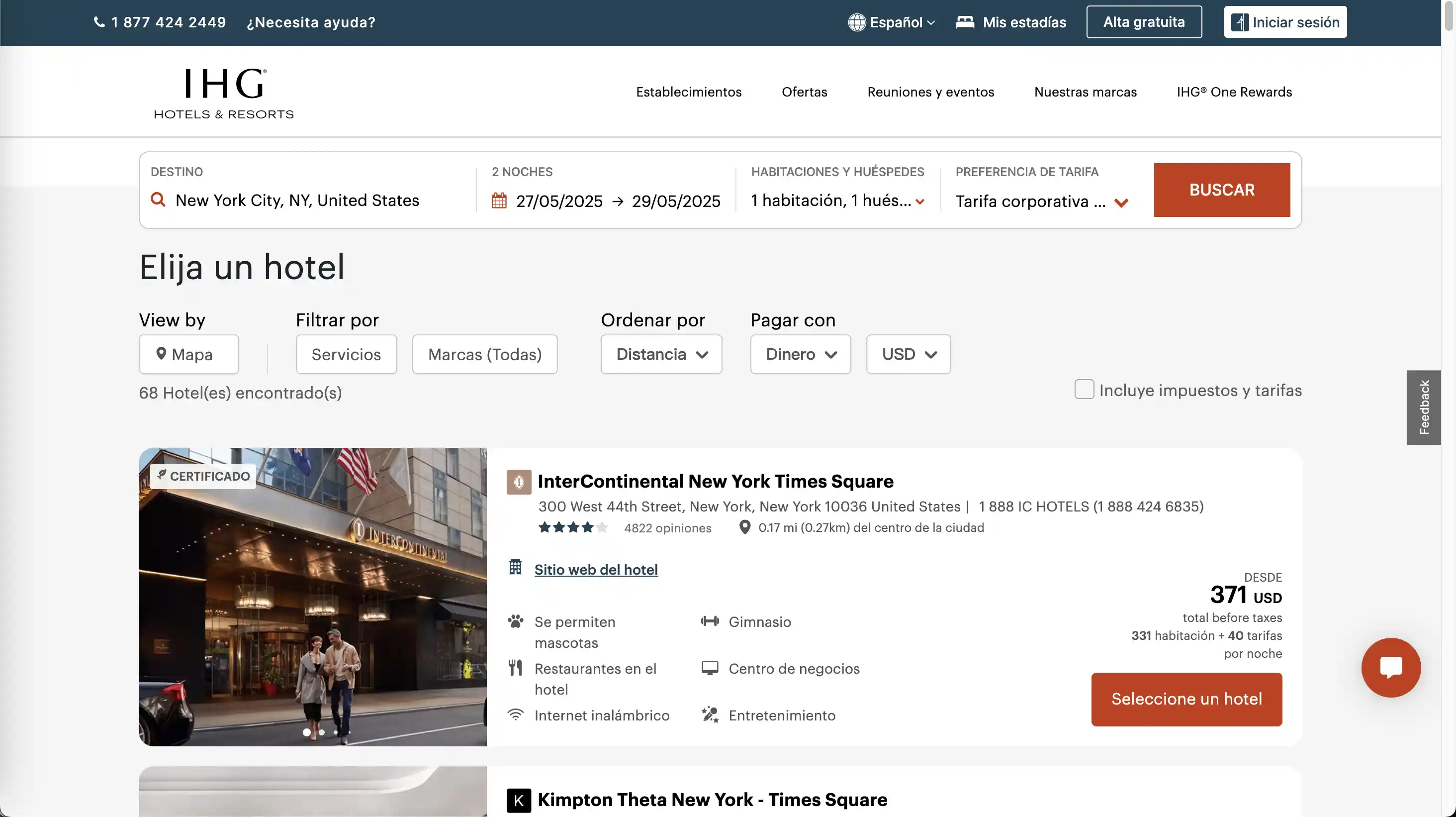
Task: Open Nuestras marcas menu
Action: click(1085, 92)
